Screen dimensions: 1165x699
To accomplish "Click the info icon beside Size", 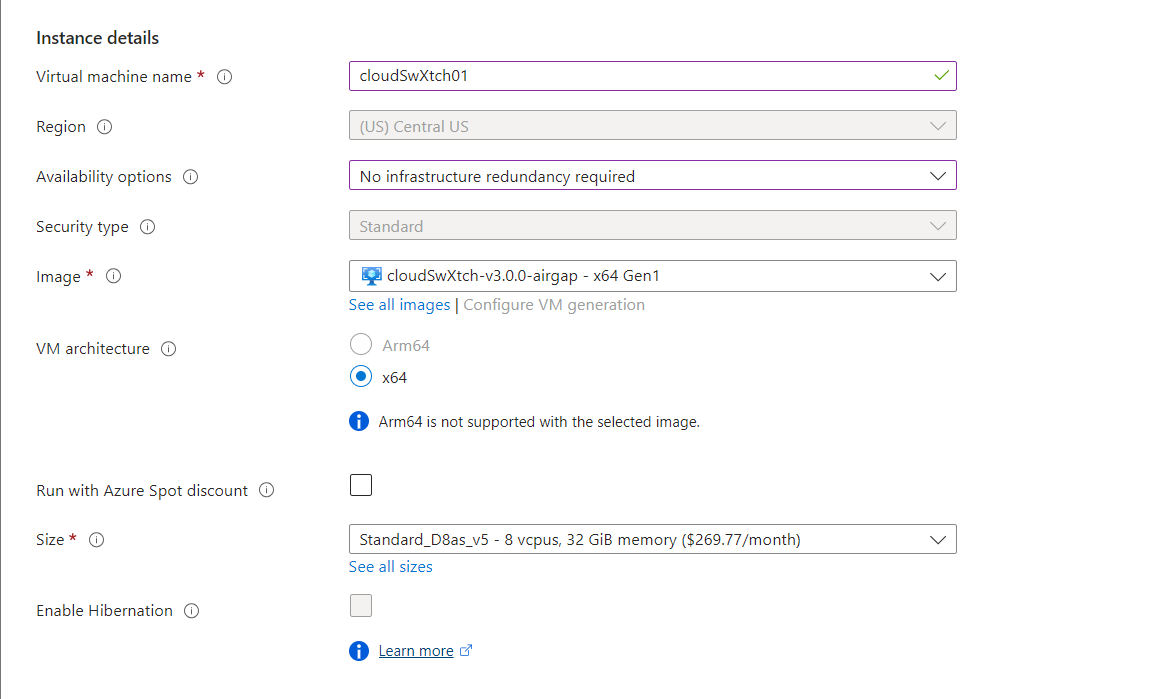I will (96, 540).
